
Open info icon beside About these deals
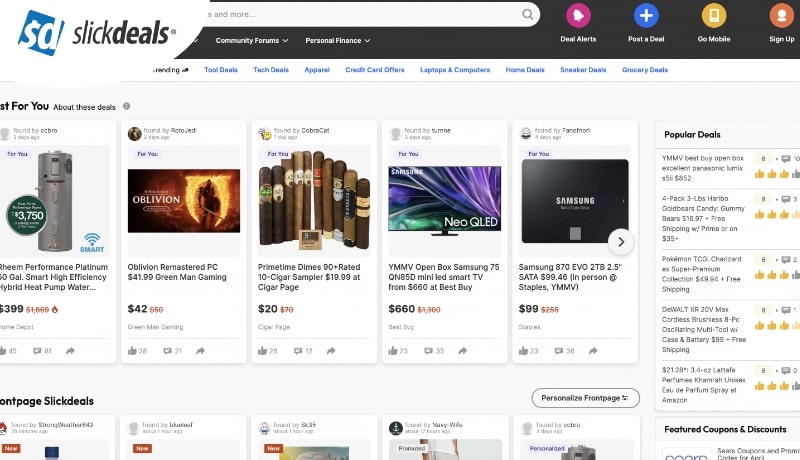pos(127,106)
